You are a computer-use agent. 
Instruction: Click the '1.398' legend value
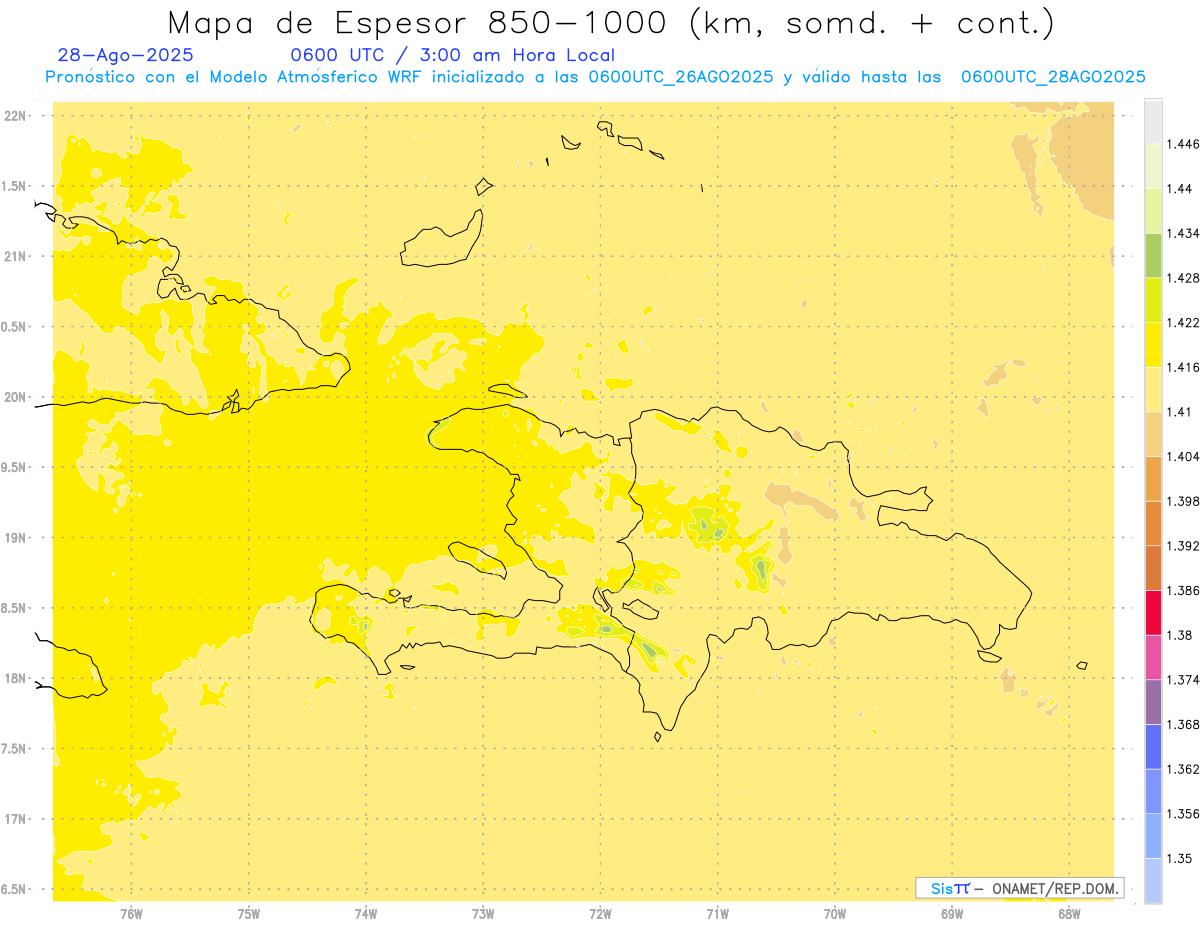pos(1184,501)
